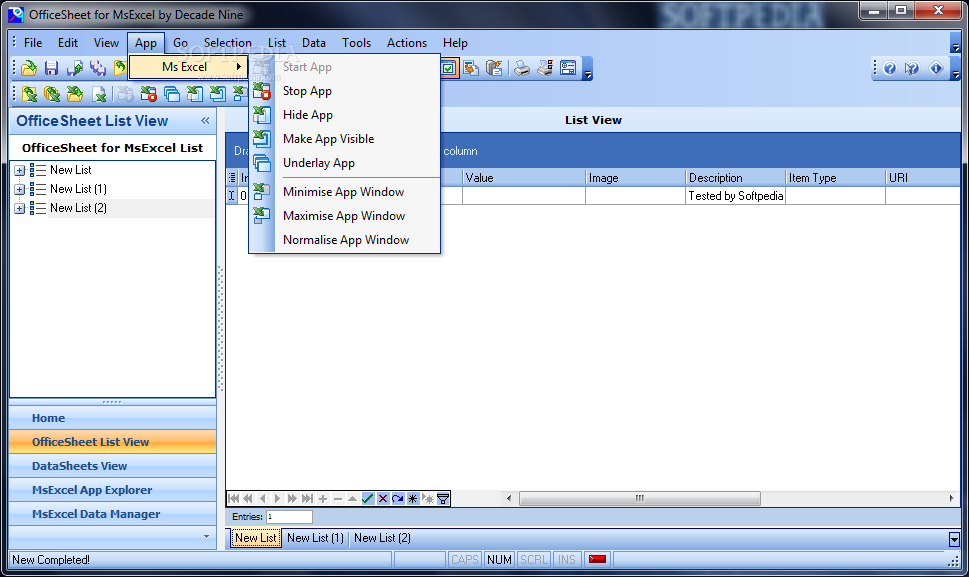Open DataSheets View navigation button
Screen dimensions: 969x577
[112, 466]
